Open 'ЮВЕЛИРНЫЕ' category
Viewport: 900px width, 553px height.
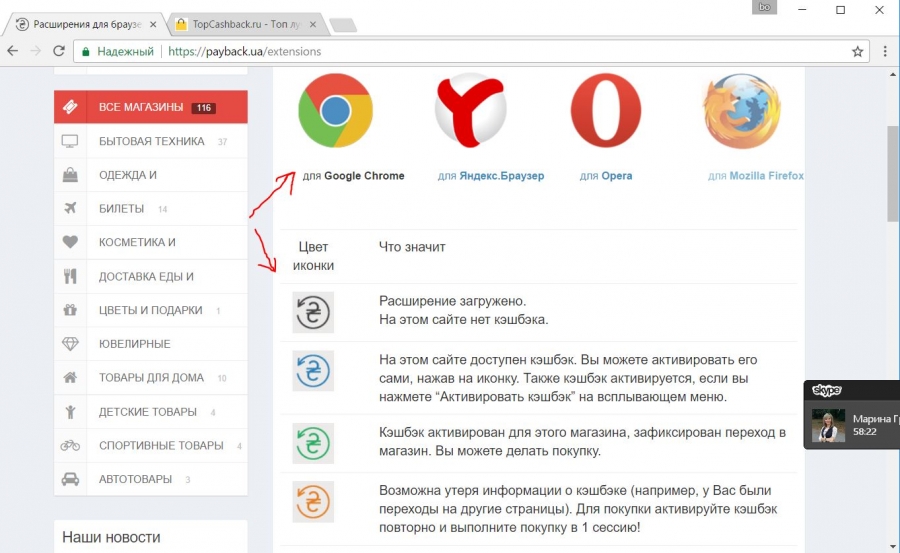(151, 344)
